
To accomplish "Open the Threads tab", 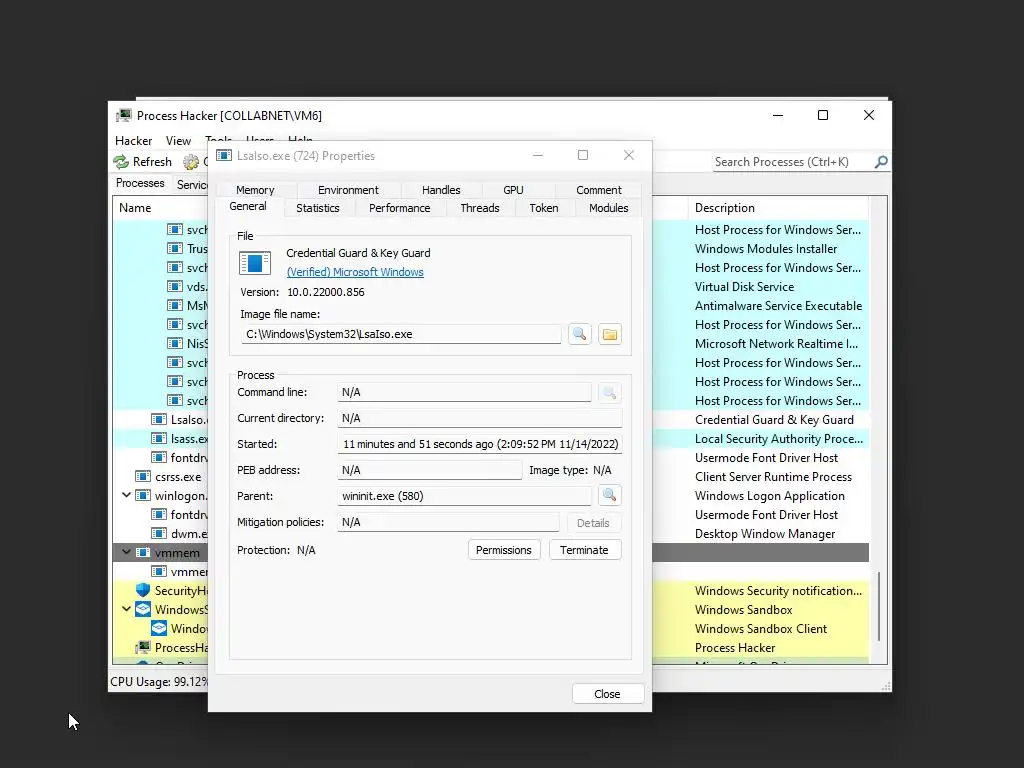I will [x=480, y=208].
